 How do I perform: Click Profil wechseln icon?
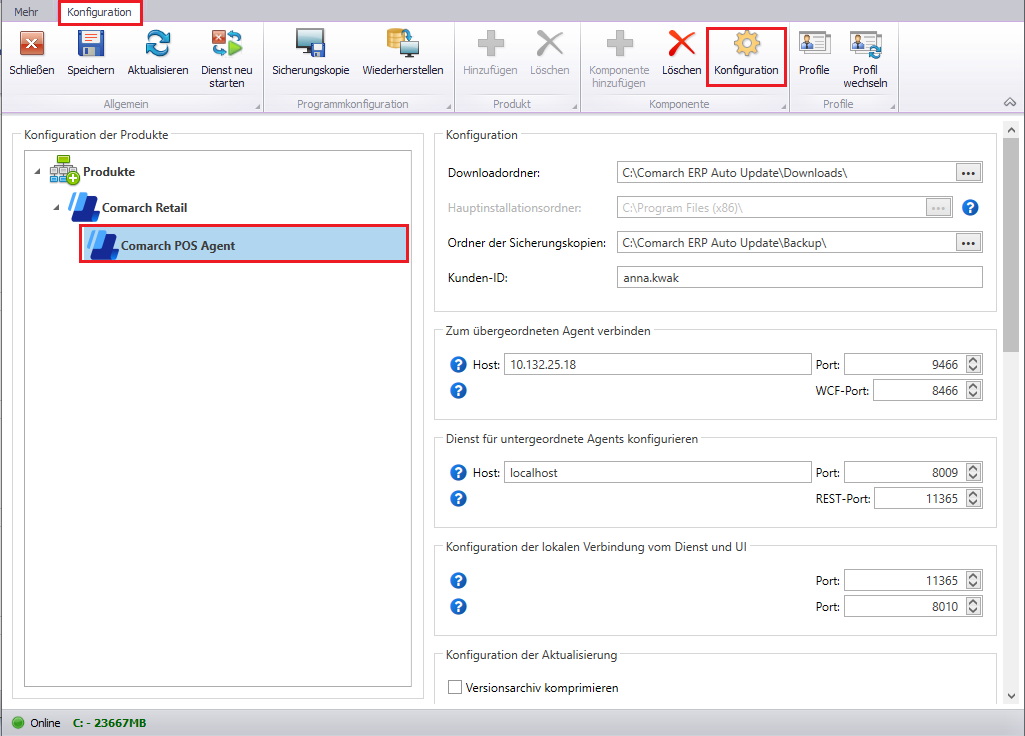click(x=865, y=44)
